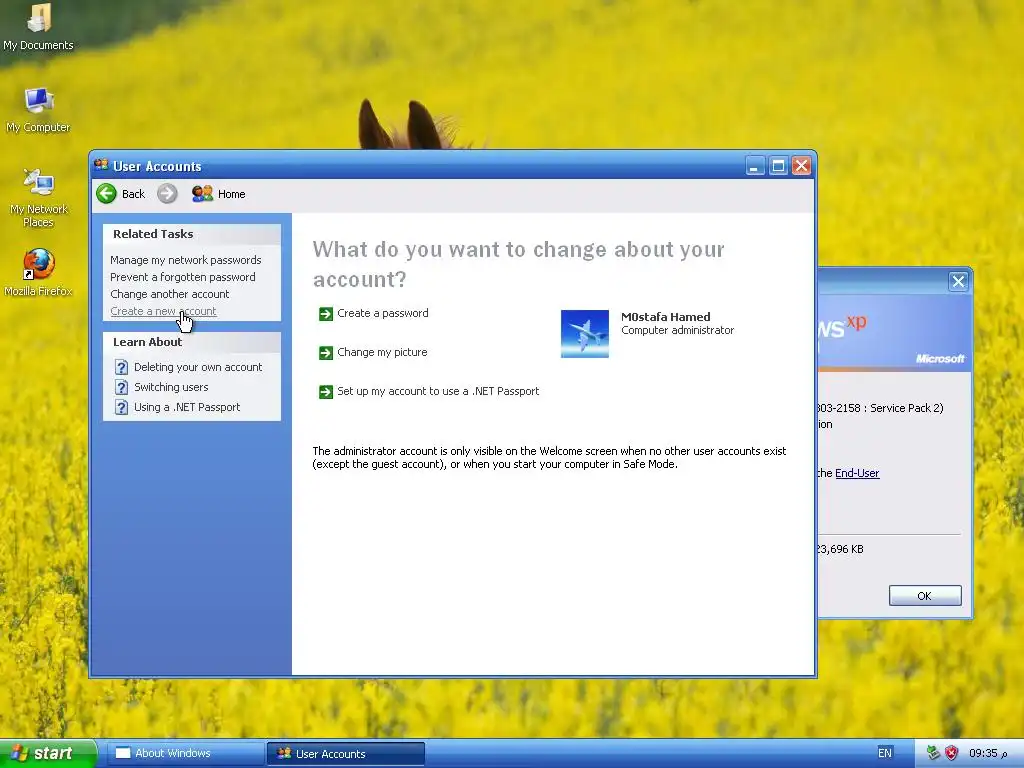Choose Set up my account to use .NET Passport
This screenshot has height=768, width=1024.
(x=438, y=391)
